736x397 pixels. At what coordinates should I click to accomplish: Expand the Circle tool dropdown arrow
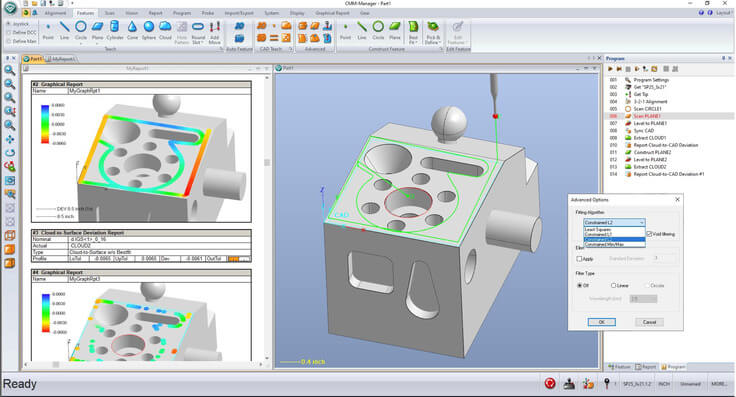81,43
